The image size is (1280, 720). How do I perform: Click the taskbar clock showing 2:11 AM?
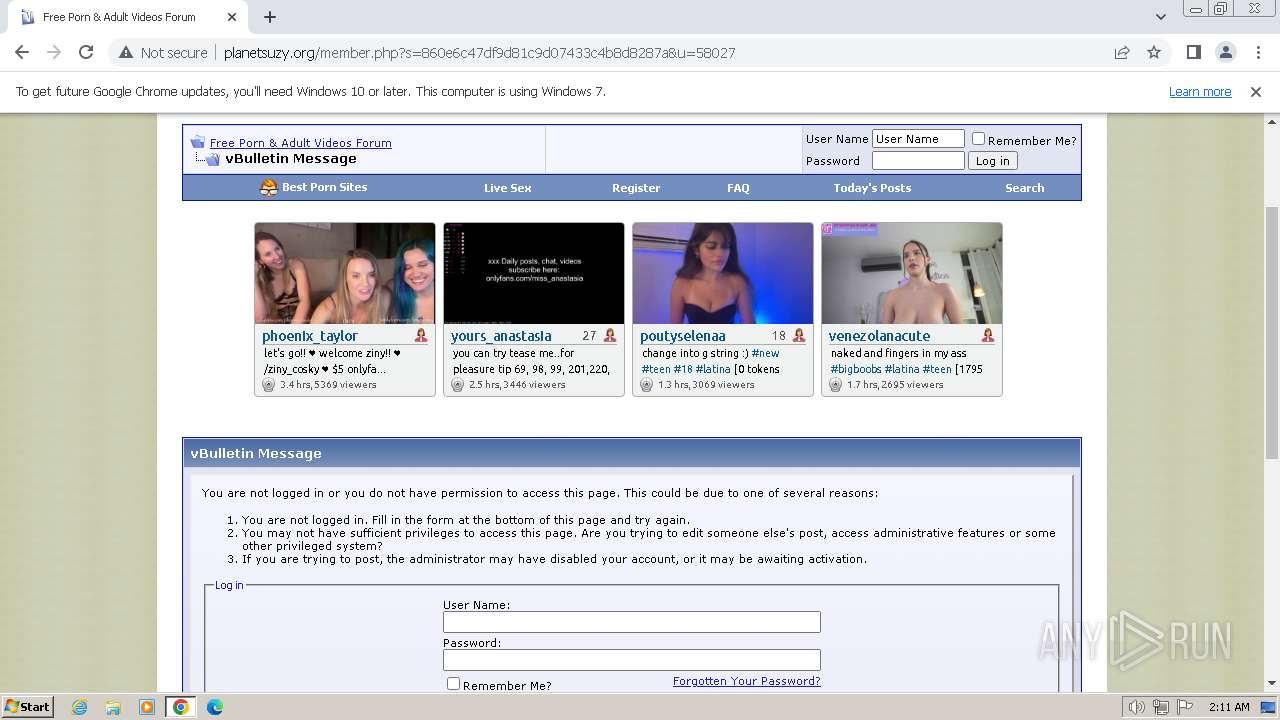(x=1229, y=707)
